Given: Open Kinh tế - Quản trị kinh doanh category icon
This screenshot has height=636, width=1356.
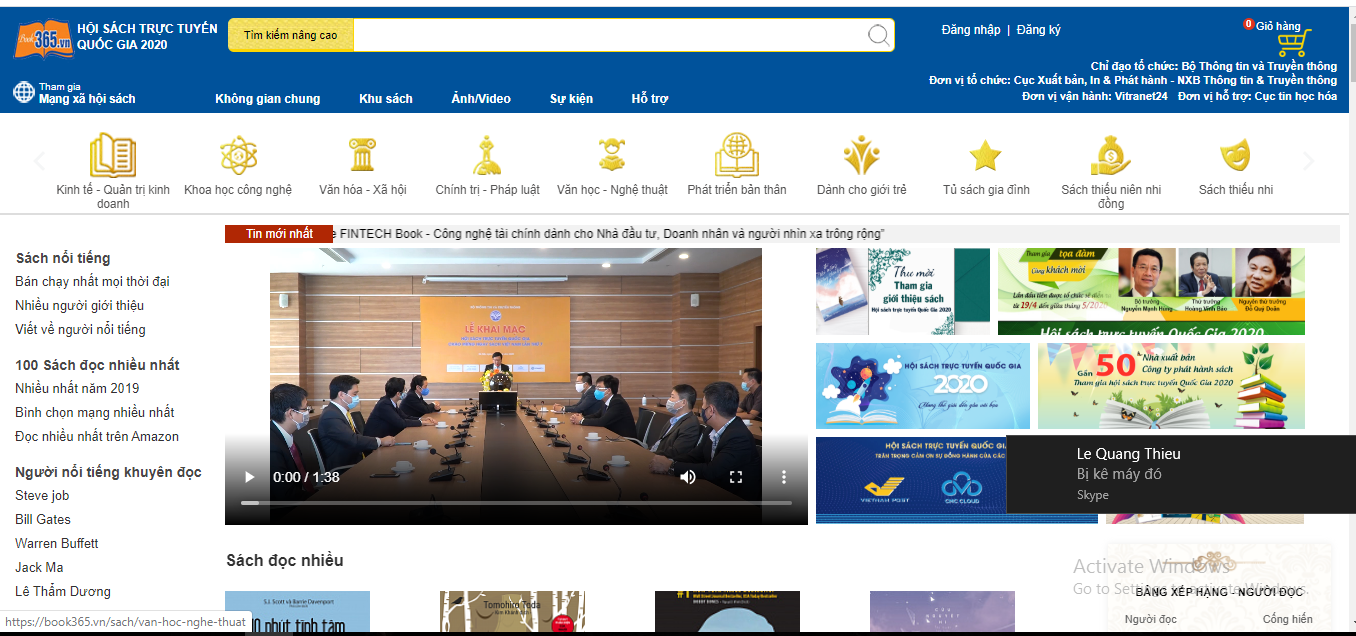Looking at the screenshot, I should pos(113,156).
